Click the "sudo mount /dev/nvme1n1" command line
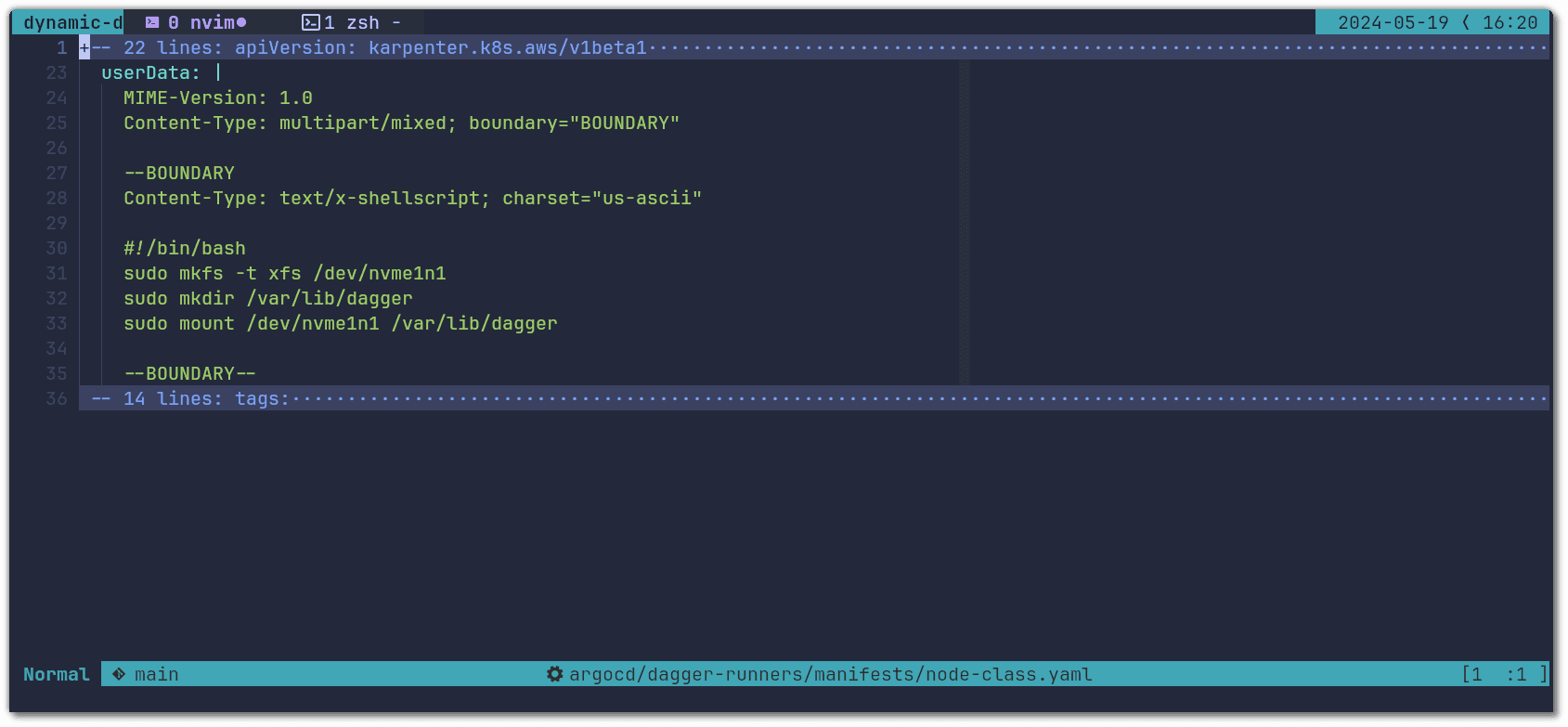This screenshot has height=727, width=1568. [340, 323]
